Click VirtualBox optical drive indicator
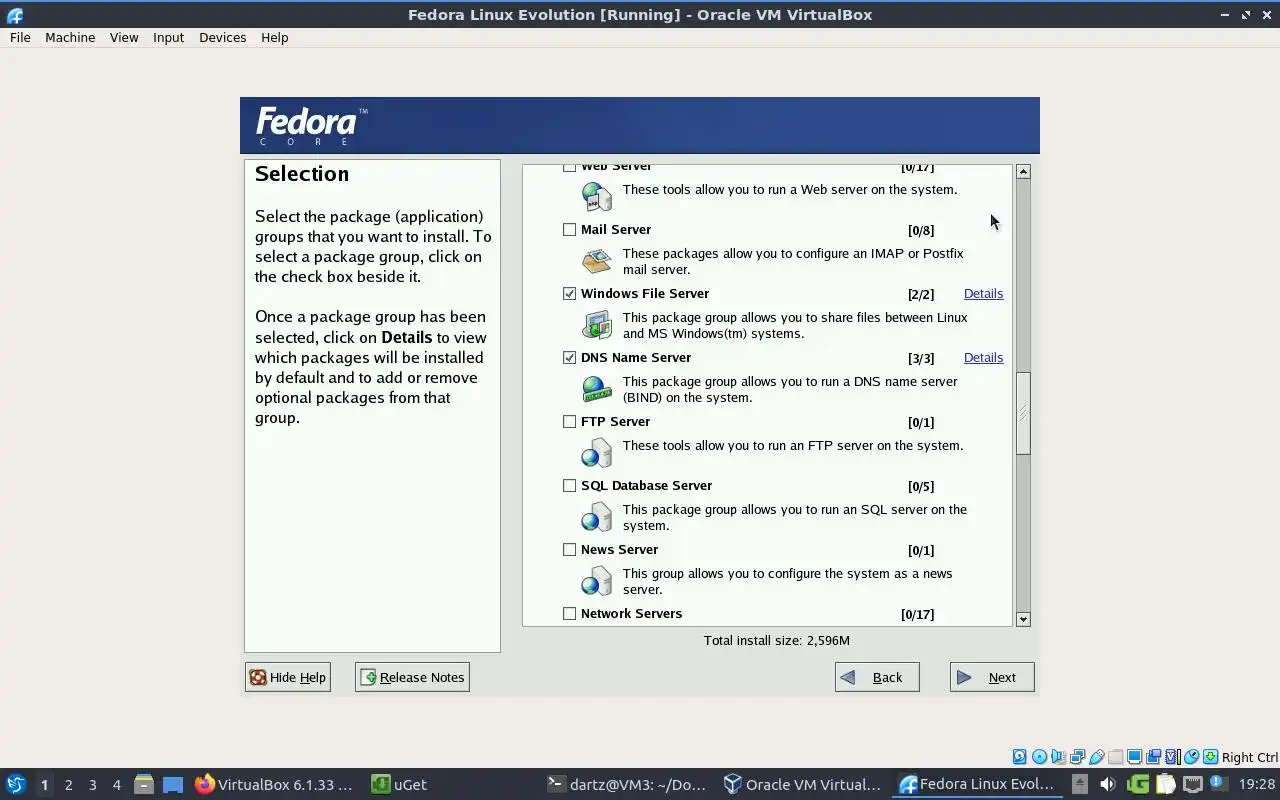1280x800 pixels. (x=1039, y=757)
